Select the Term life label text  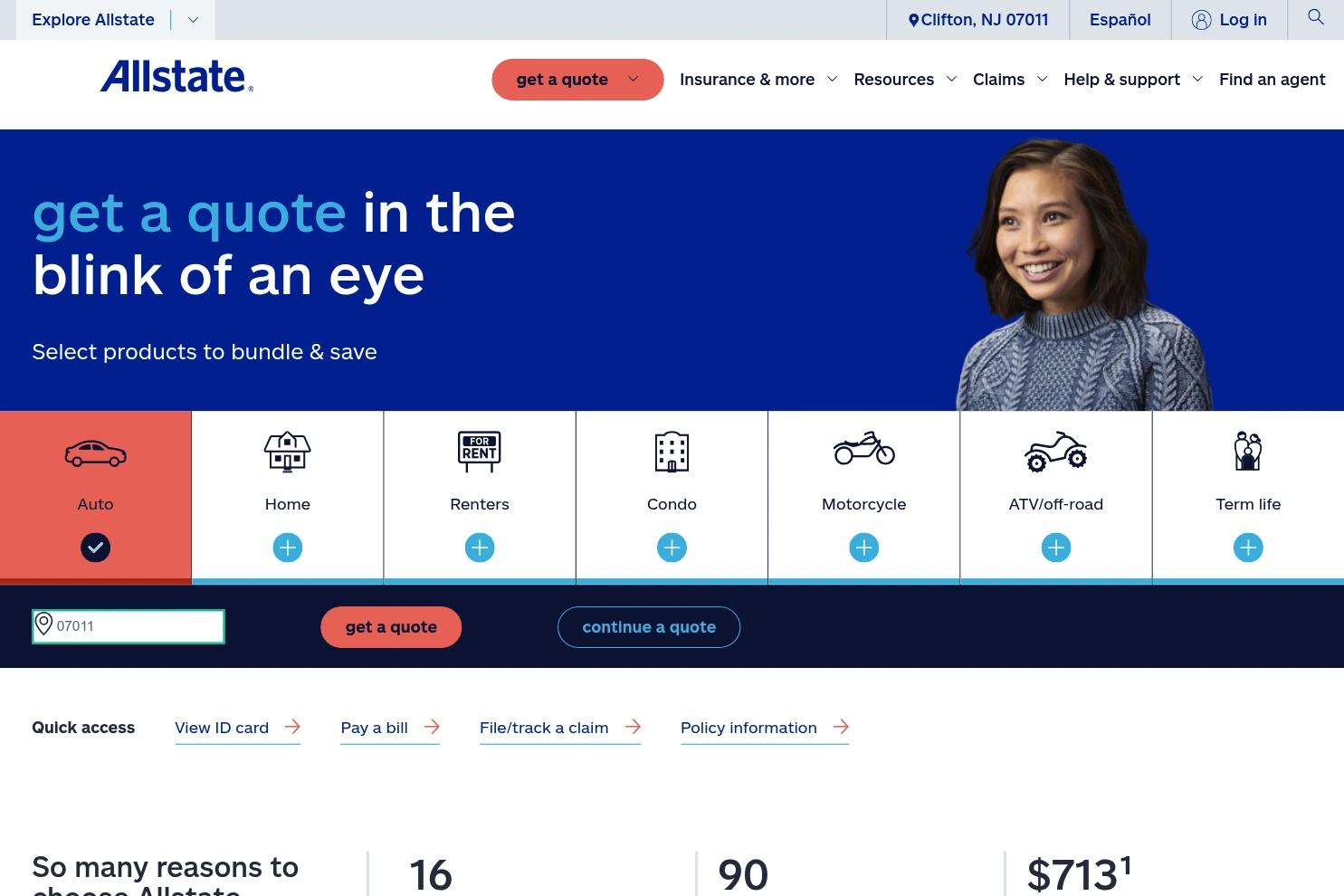point(1248,504)
